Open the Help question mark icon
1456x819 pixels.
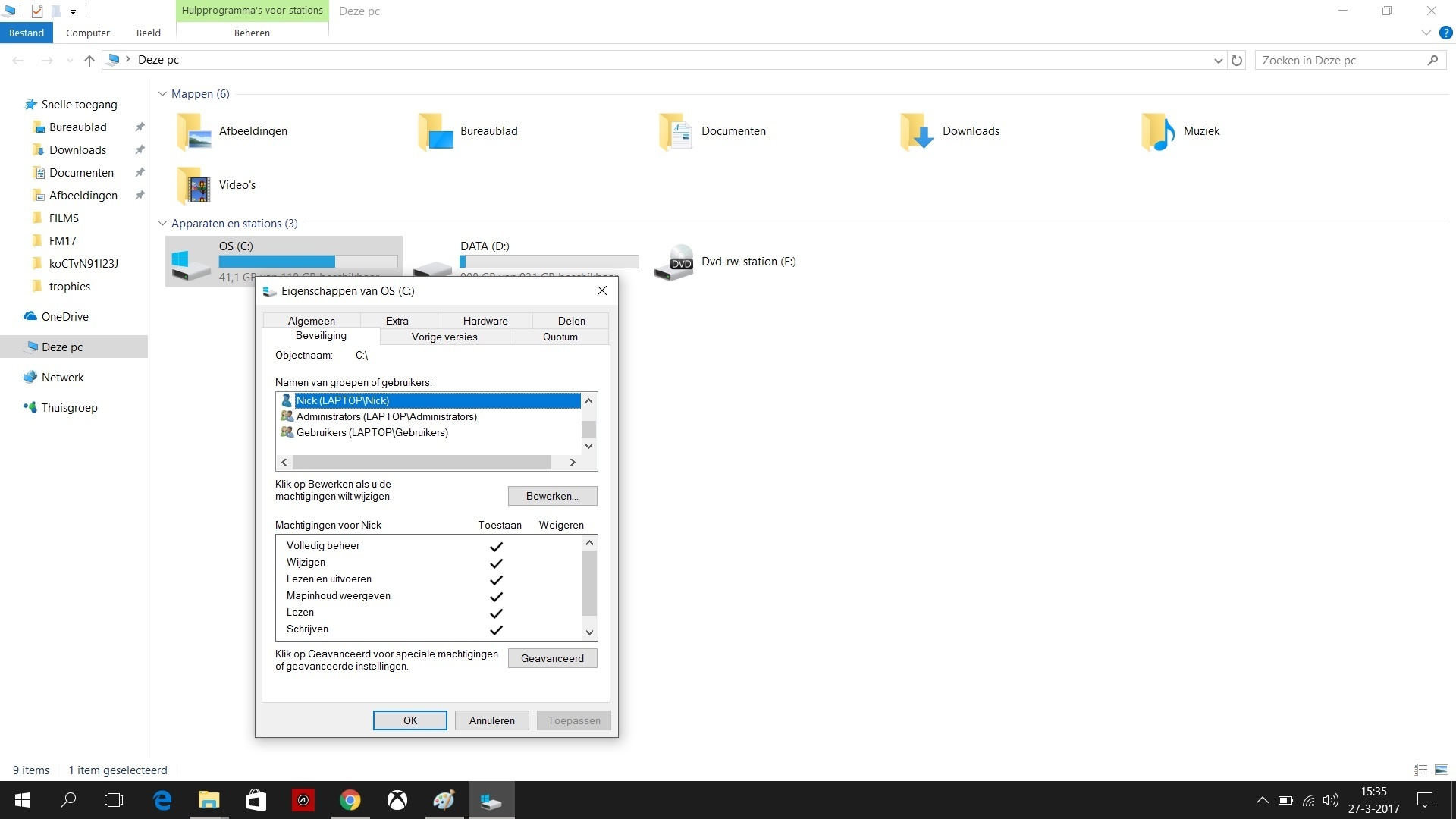point(1445,33)
